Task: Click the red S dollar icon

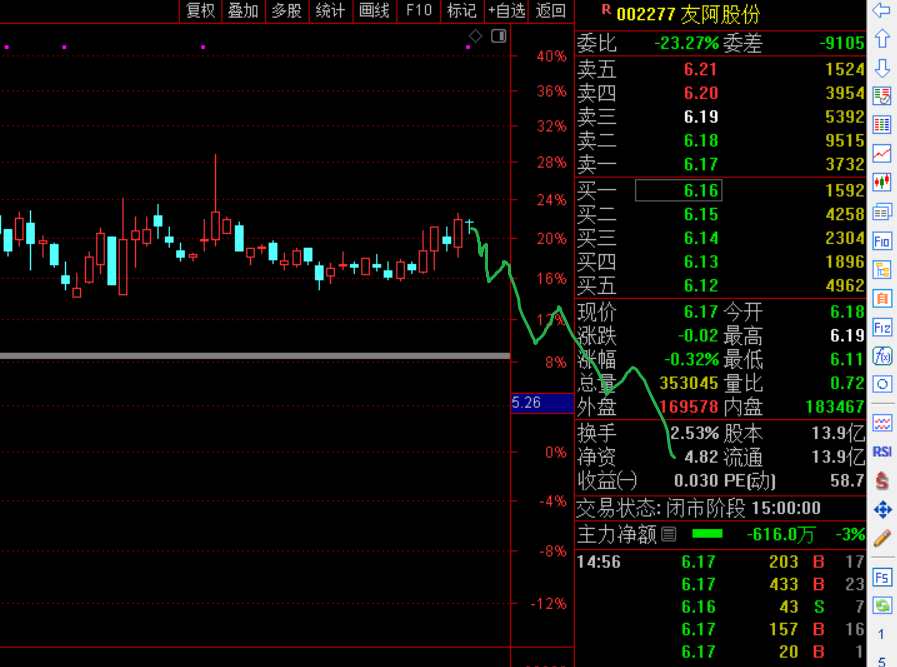Action: [x=882, y=481]
